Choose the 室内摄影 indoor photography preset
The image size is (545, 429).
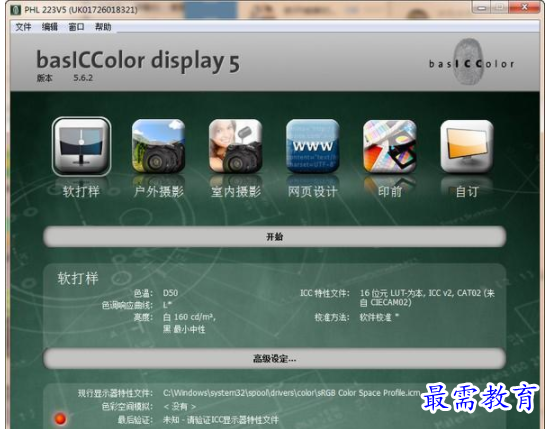236,146
